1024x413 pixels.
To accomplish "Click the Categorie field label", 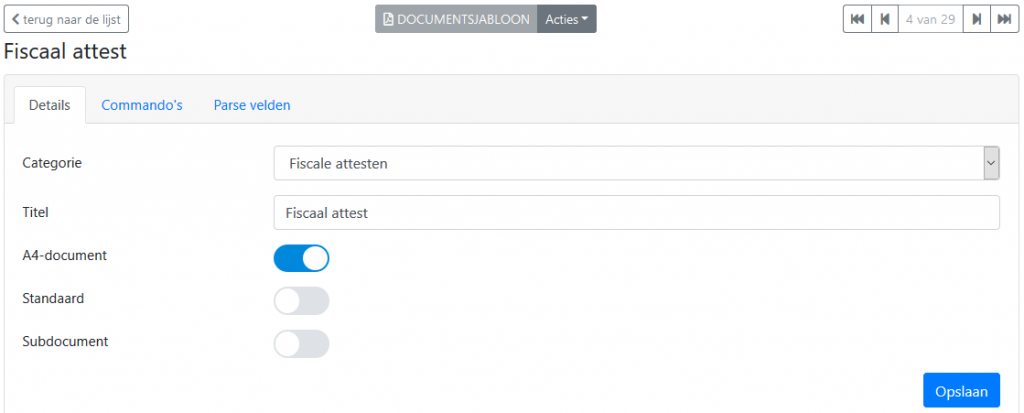I will 52,163.
